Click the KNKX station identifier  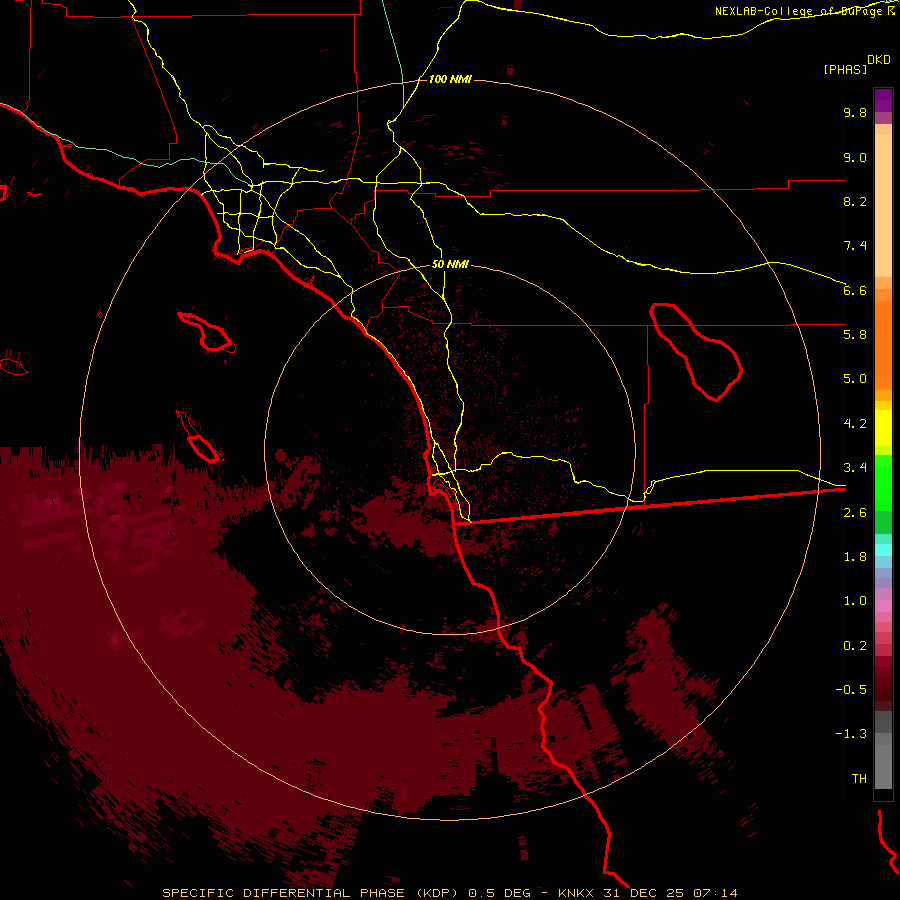pos(575,893)
